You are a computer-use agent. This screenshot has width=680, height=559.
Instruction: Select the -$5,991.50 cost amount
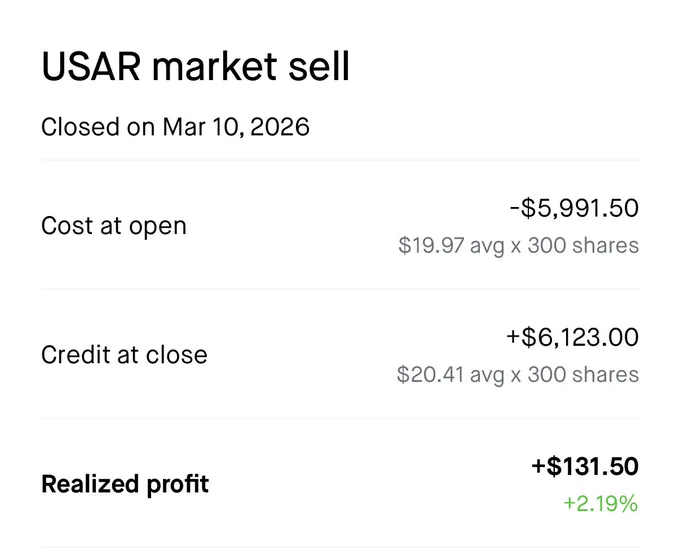[574, 208]
